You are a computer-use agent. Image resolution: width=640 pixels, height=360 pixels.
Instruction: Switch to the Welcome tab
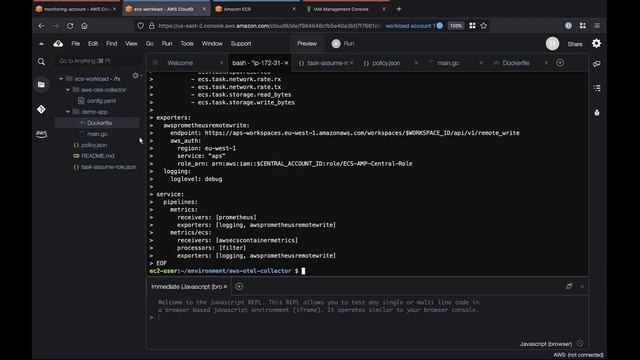click(180, 63)
